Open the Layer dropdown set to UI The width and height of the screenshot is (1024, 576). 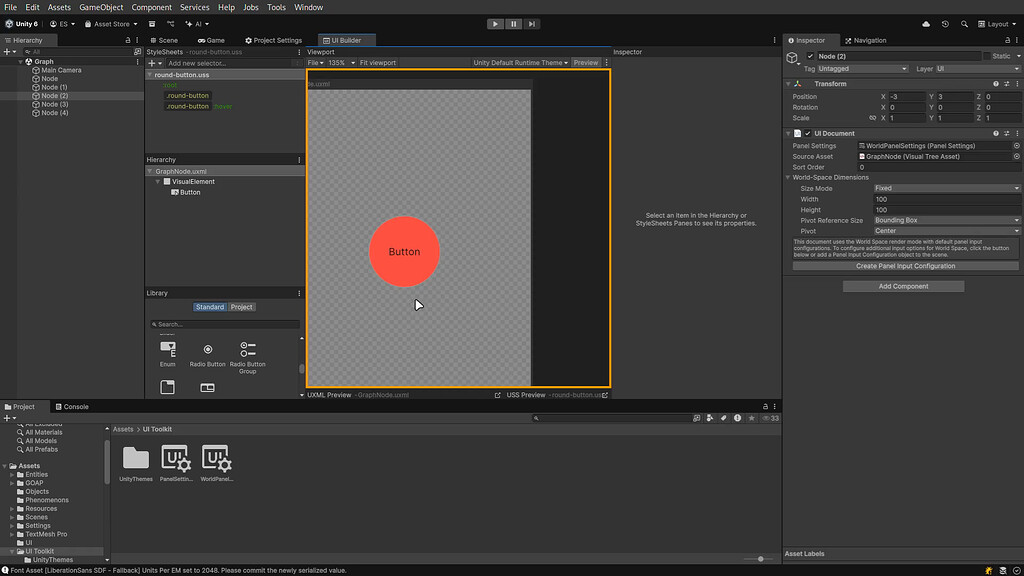pos(978,68)
